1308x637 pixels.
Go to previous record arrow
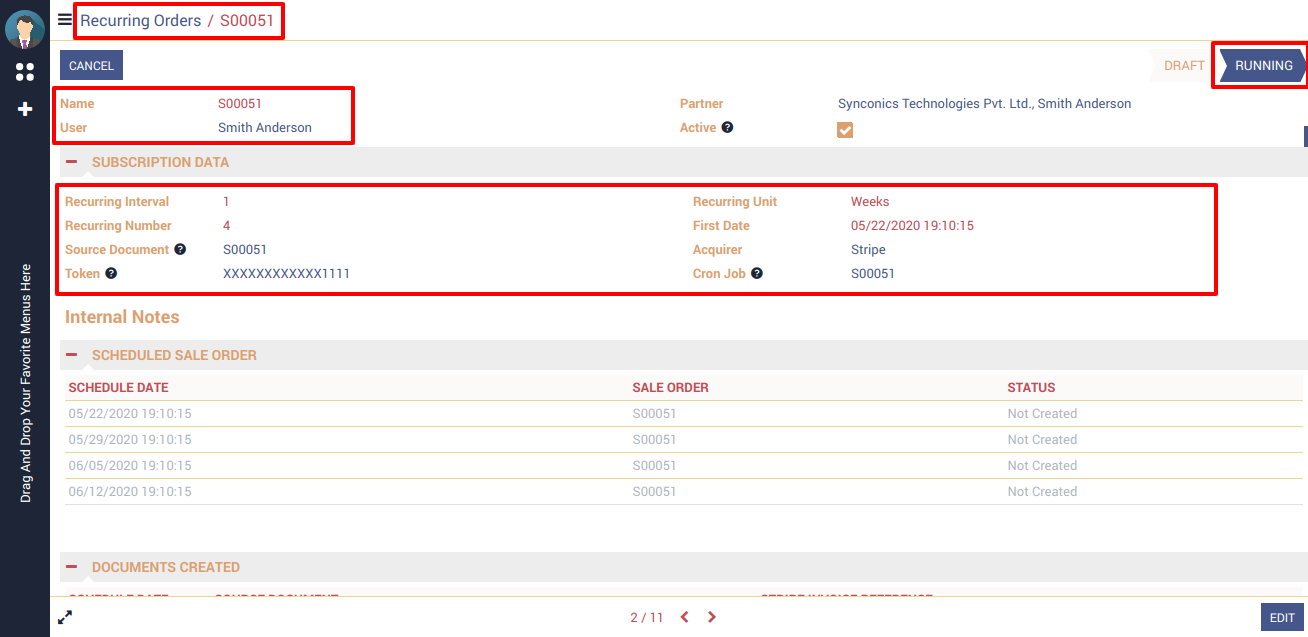coord(685,618)
